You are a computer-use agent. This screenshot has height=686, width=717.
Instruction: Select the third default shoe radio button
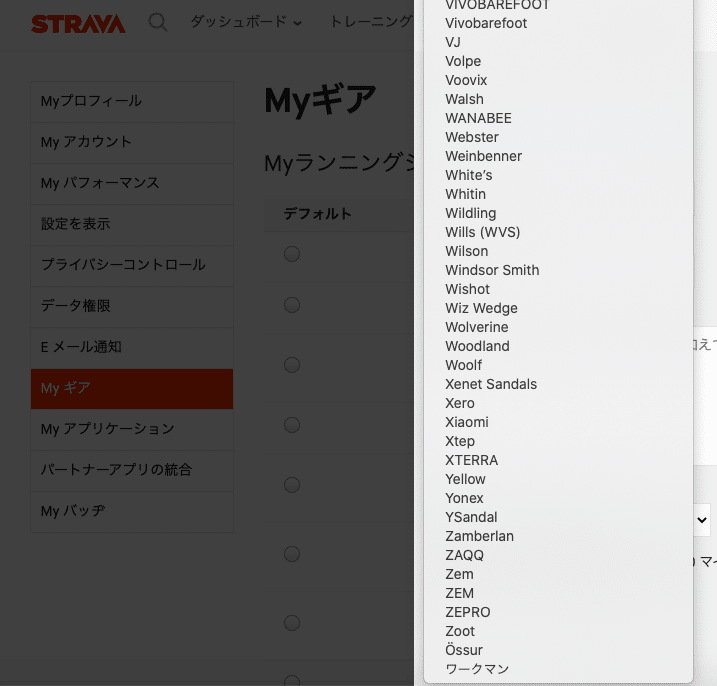(x=292, y=365)
